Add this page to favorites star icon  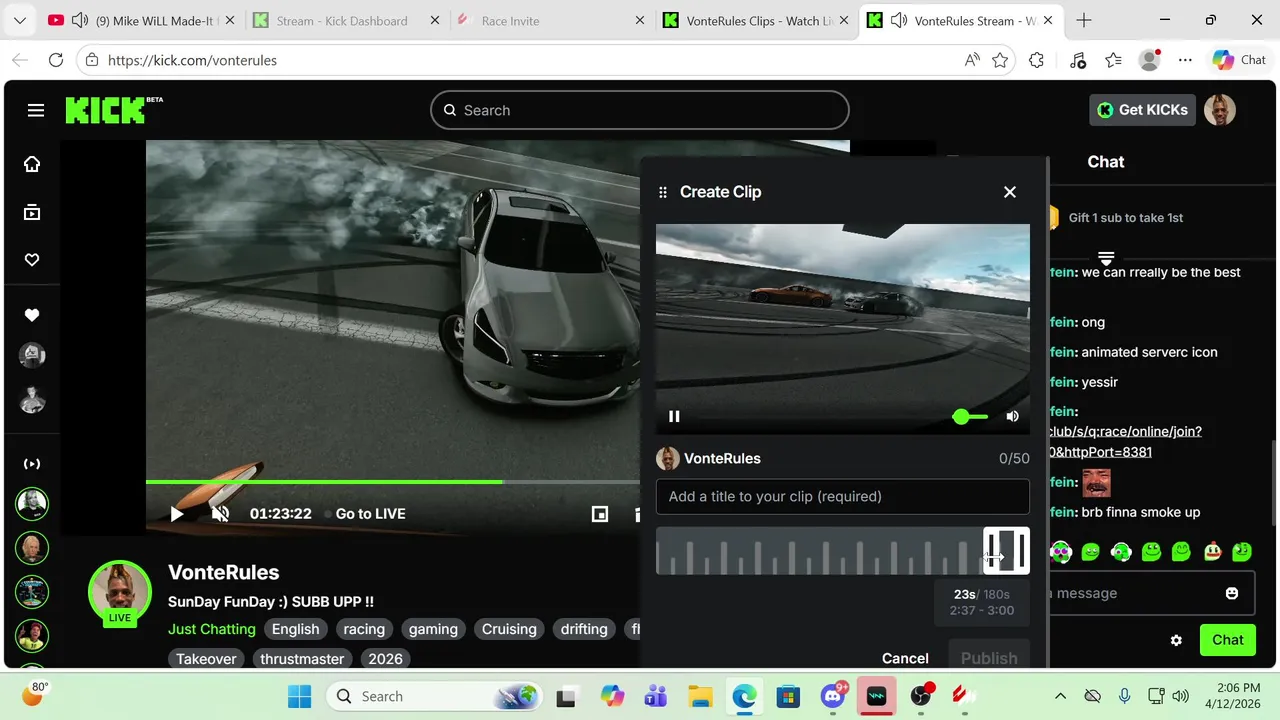(1000, 60)
